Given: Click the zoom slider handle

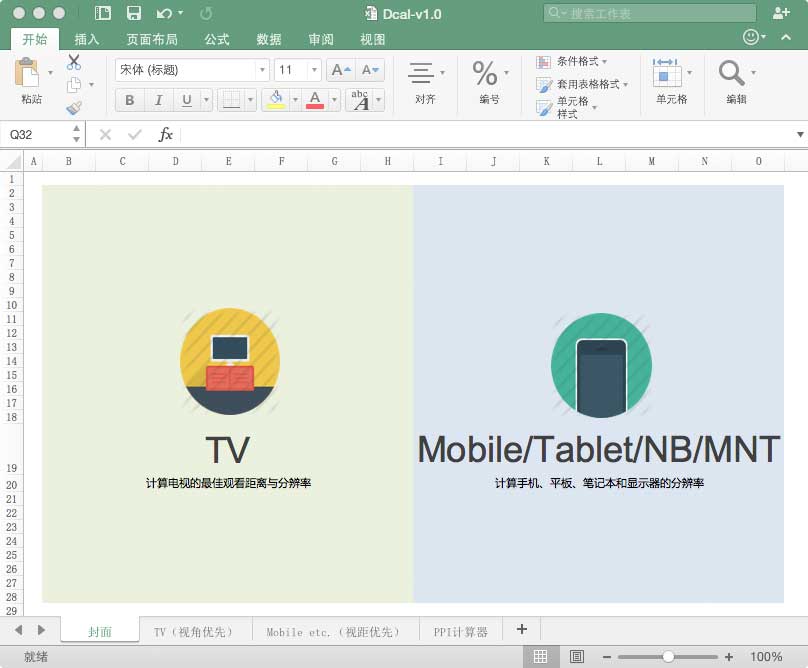Looking at the screenshot, I should (x=668, y=656).
